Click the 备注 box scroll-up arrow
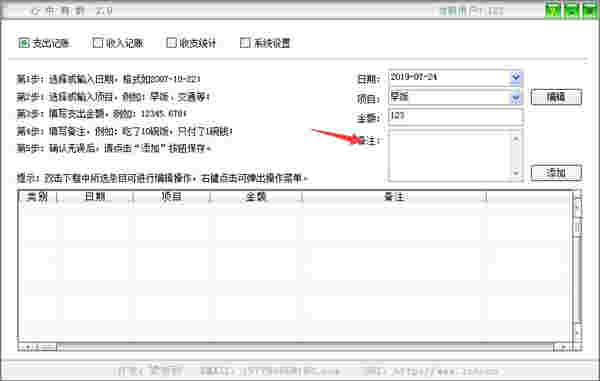 516,138
